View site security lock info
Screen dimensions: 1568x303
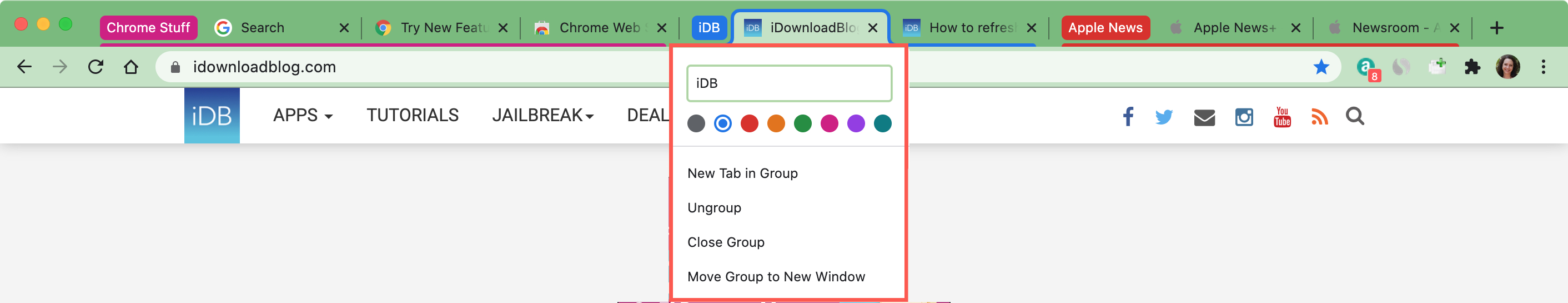(x=175, y=67)
